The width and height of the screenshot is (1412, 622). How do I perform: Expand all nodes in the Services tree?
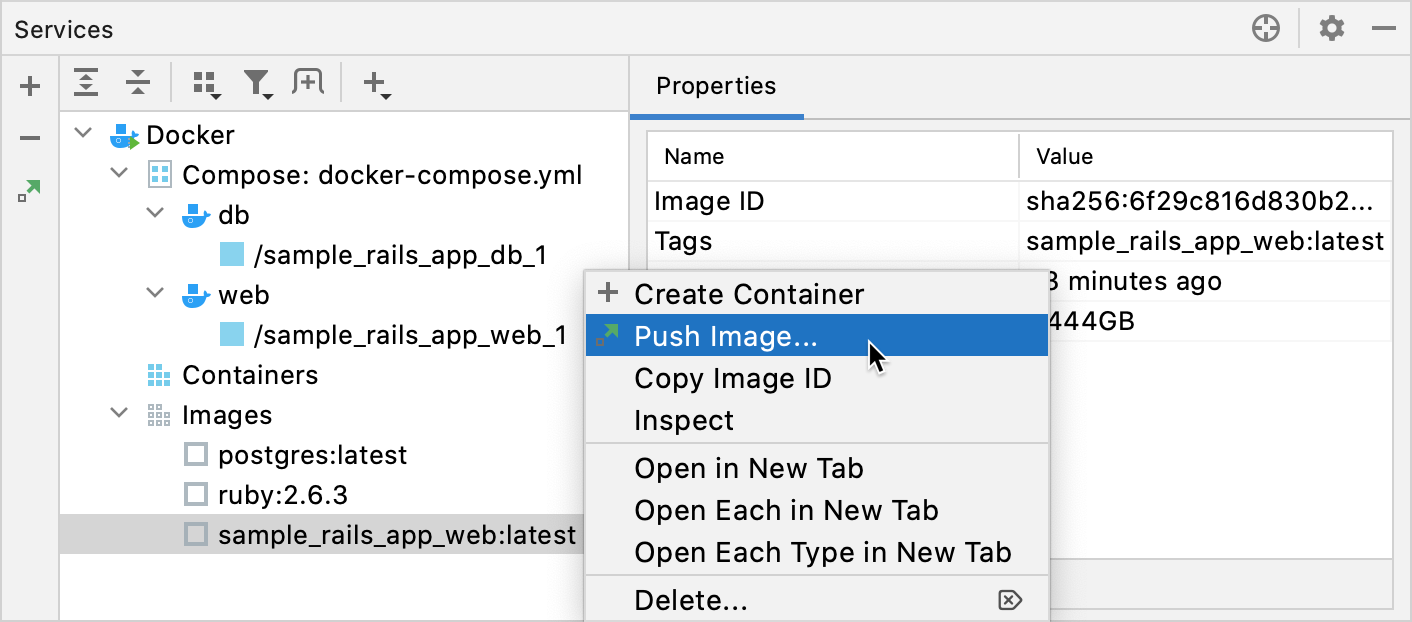tap(86, 84)
